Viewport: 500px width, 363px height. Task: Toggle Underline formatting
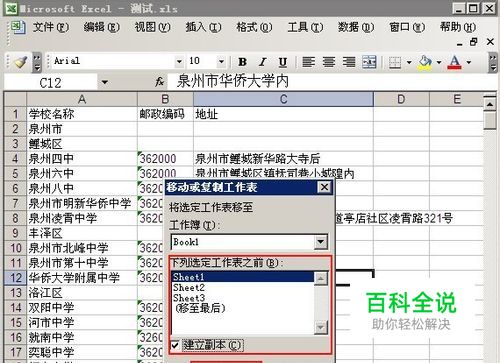tap(283, 62)
